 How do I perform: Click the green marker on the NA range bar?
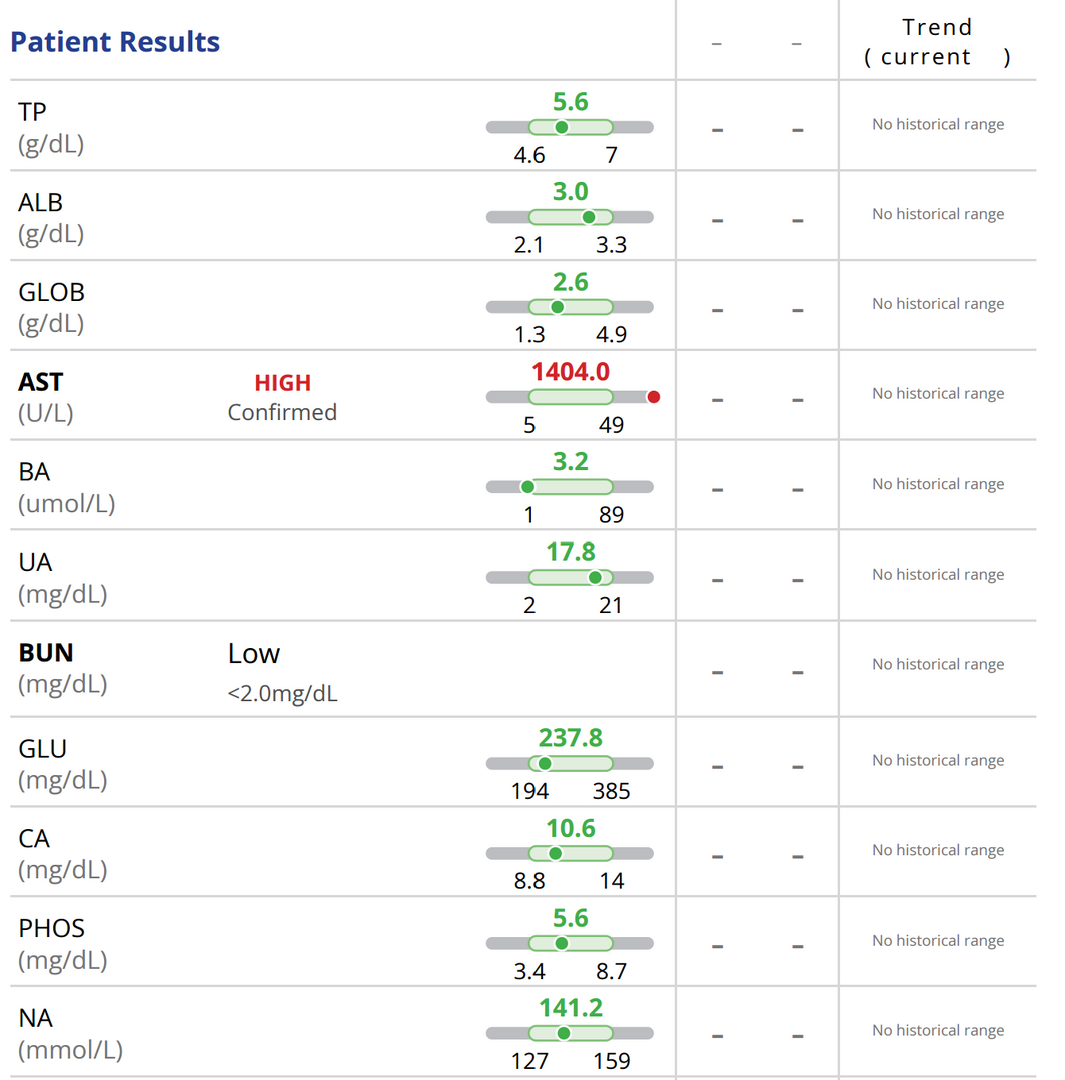click(x=563, y=1033)
